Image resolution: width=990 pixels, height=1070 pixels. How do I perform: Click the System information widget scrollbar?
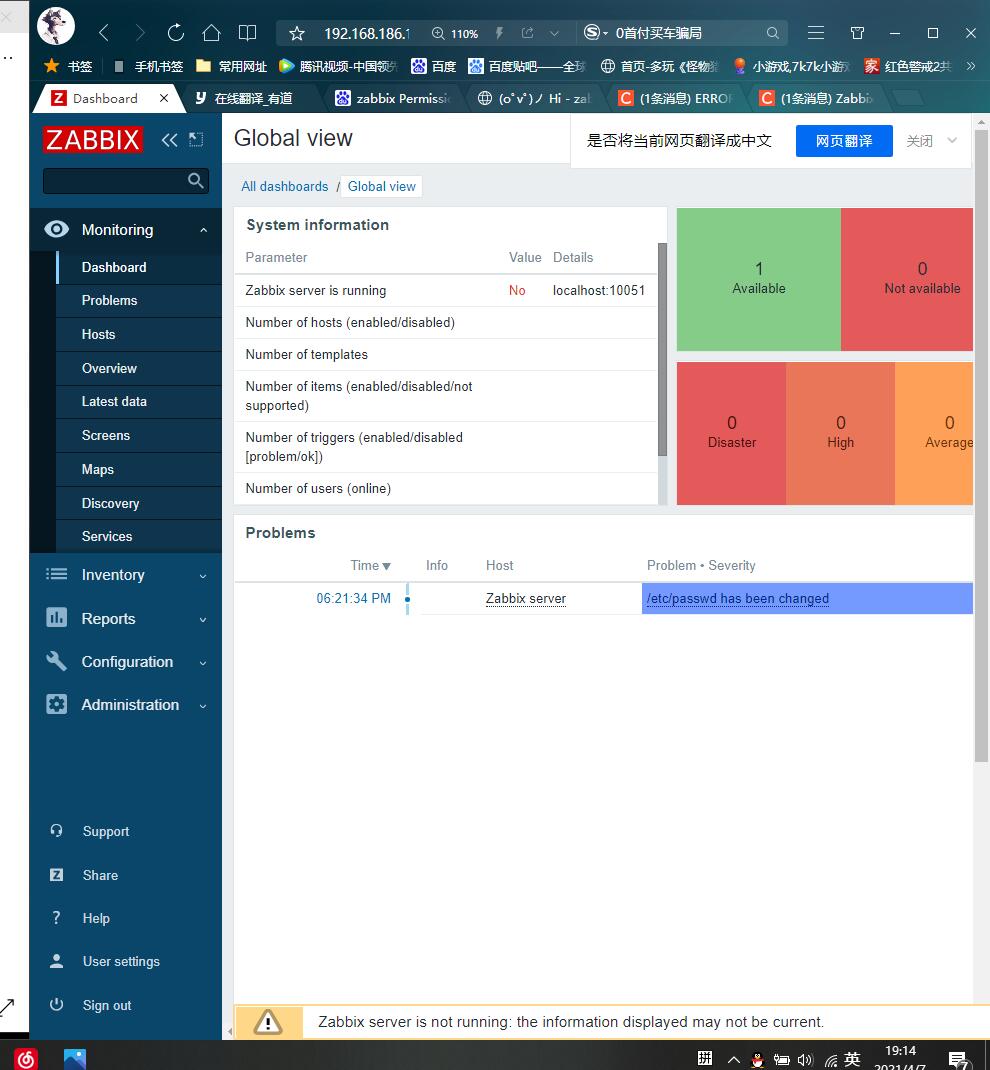pyautogui.click(x=662, y=349)
